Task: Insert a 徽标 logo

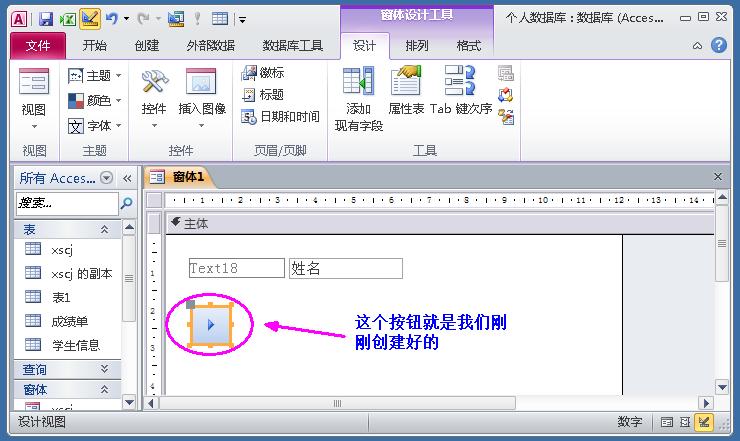Action: pyautogui.click(x=262, y=73)
